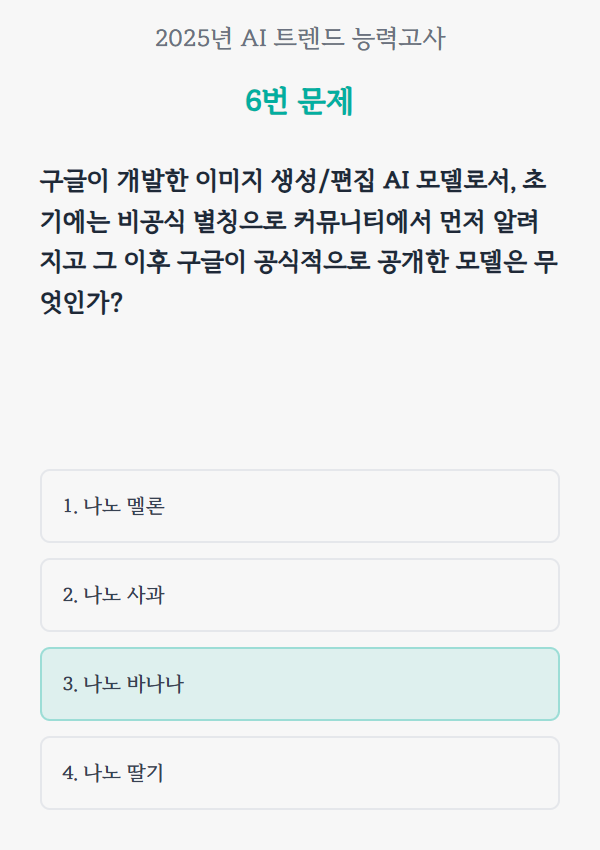Click the word 멜론 in option one
600x850 pixels.
point(146,507)
